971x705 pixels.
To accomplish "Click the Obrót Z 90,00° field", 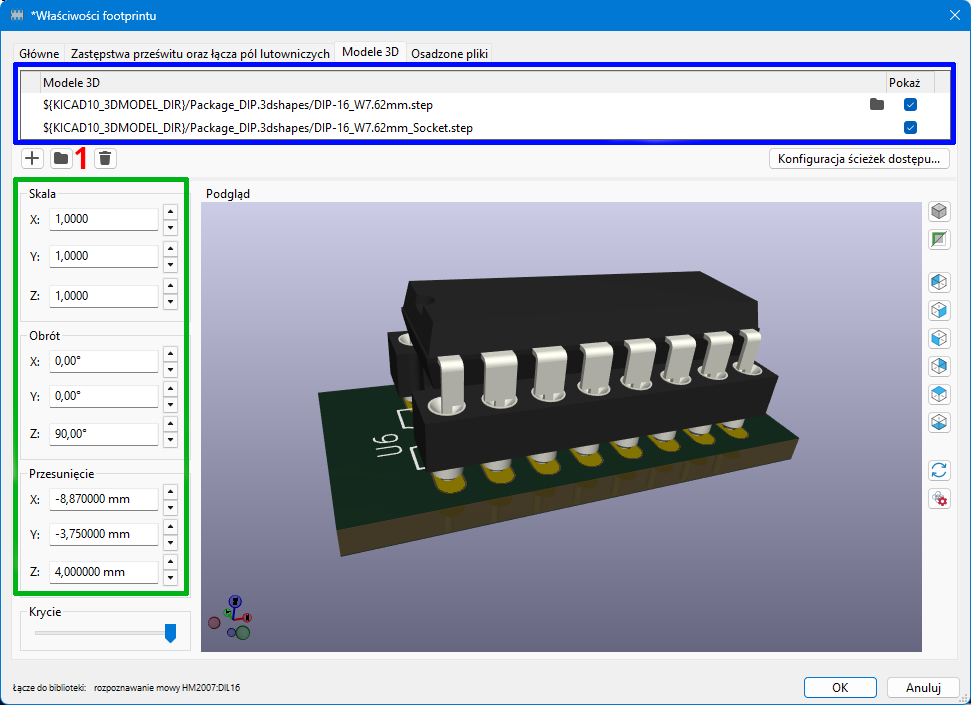I will pyautogui.click(x=103, y=434).
